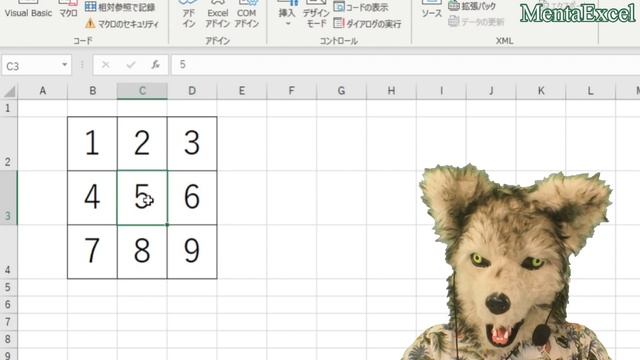Open COM アドイン dialog

247,15
